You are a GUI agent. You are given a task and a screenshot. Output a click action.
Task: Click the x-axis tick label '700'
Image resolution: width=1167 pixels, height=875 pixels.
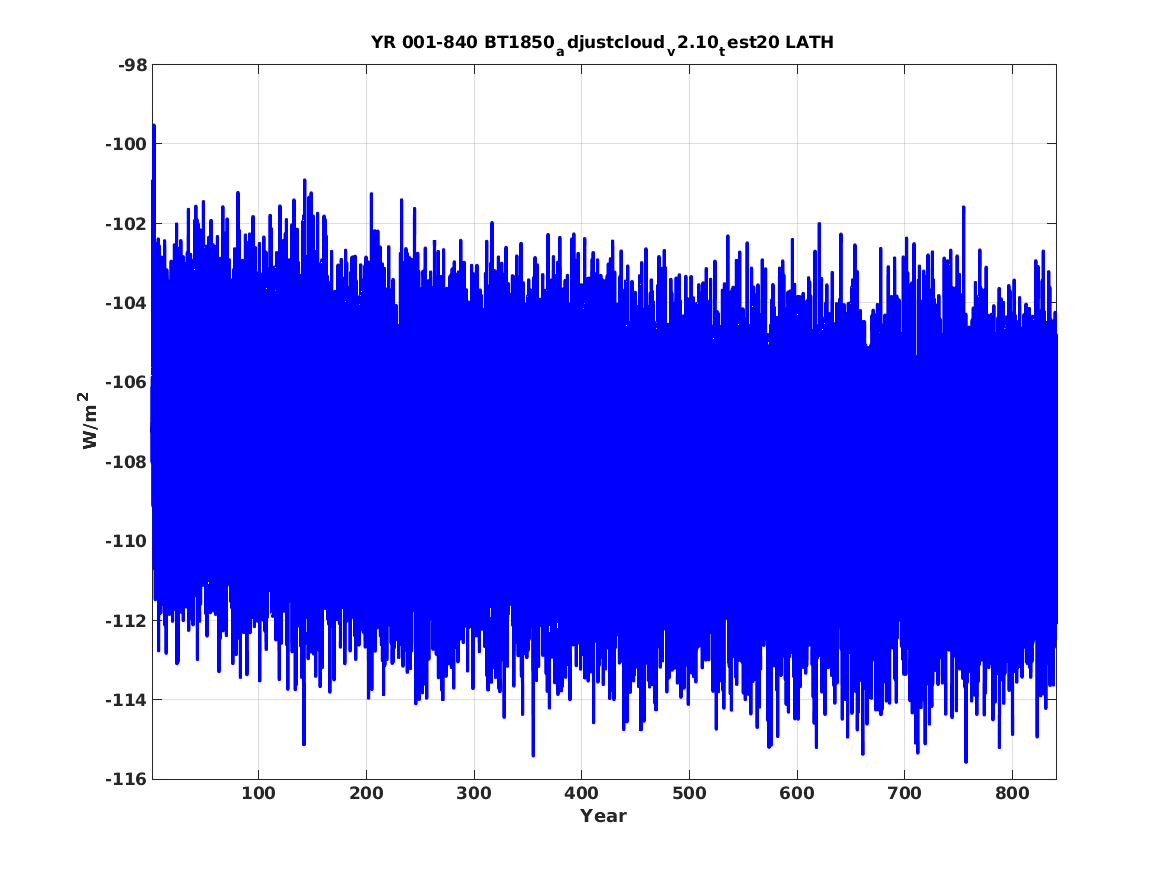tap(904, 793)
